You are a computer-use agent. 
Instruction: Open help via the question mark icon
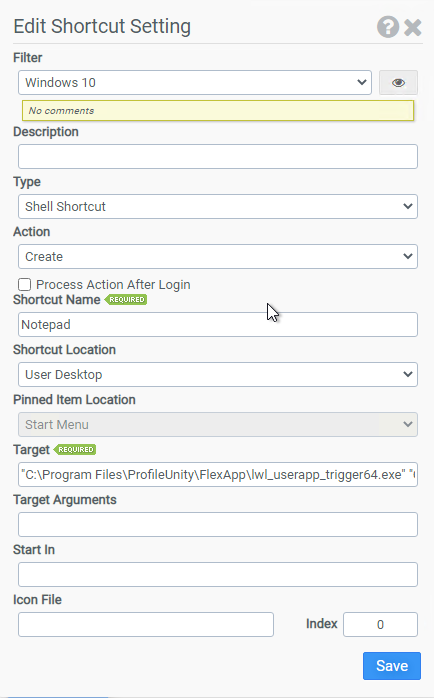(x=388, y=27)
